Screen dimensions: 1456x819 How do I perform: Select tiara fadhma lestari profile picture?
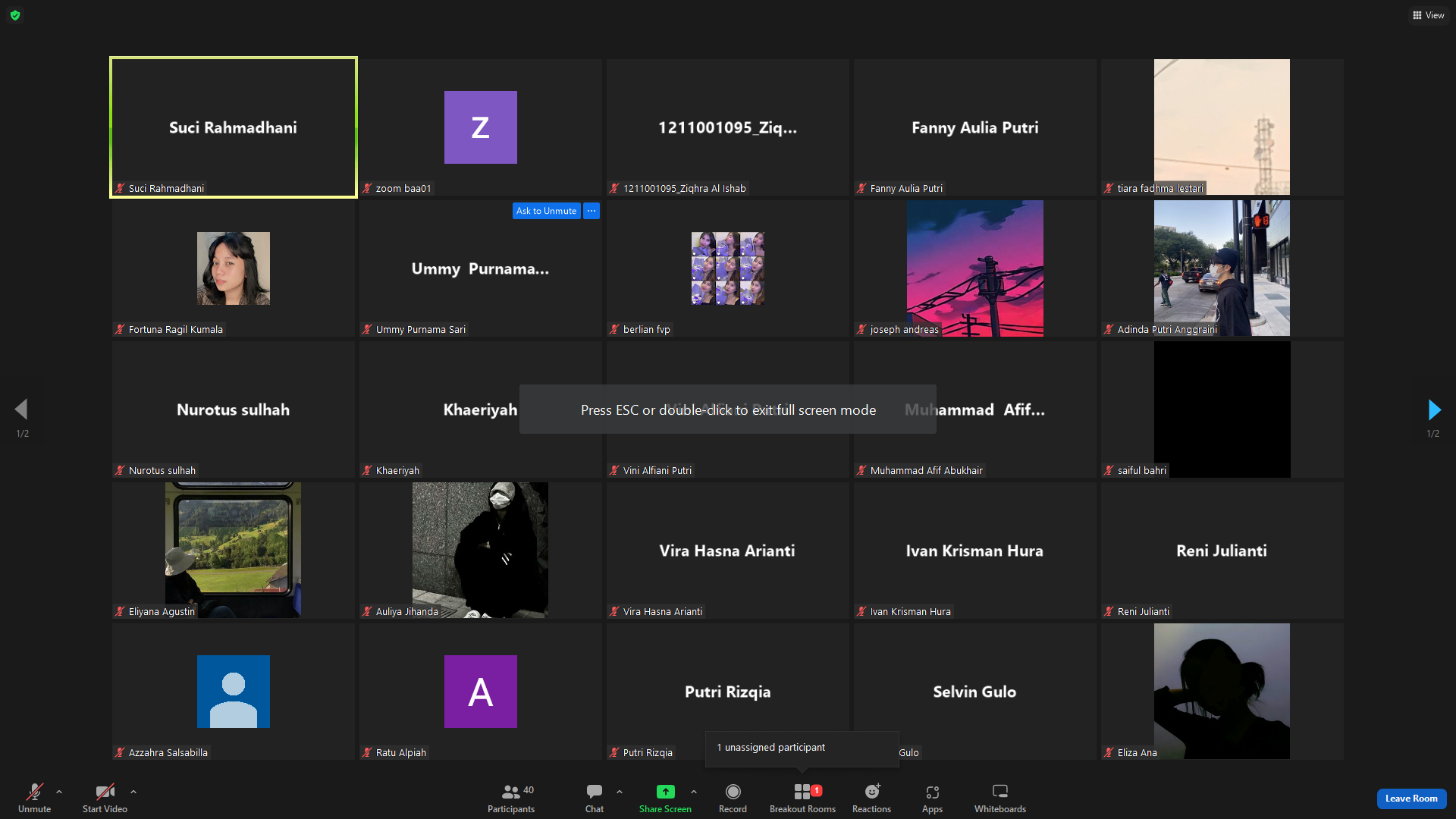pos(1222,127)
